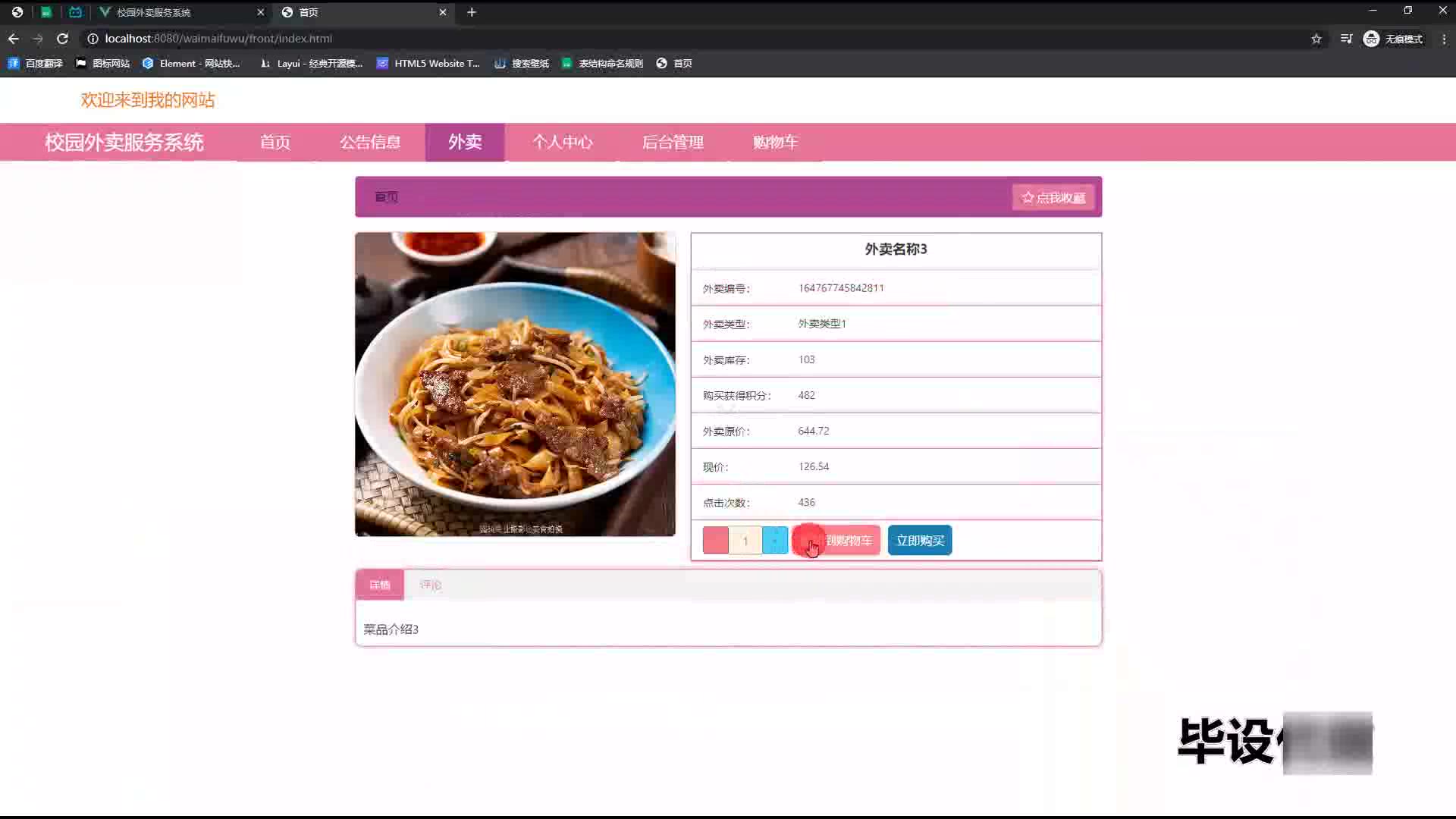
Task: Click the 欢迎来到我的网站 welcome text
Action: pyautogui.click(x=148, y=100)
